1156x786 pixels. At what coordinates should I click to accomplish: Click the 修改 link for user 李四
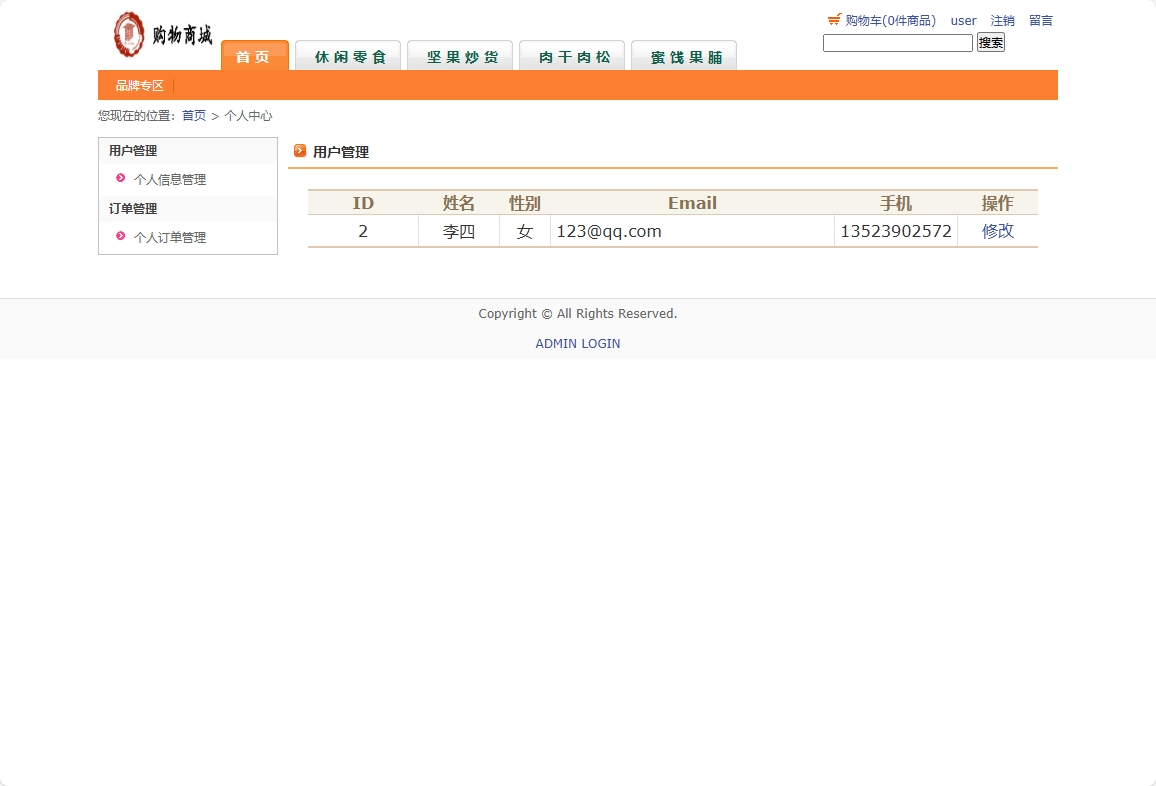point(997,231)
